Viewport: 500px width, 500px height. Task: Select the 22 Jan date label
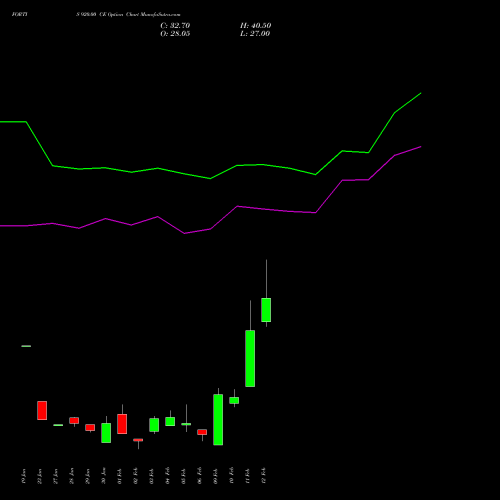point(40,476)
